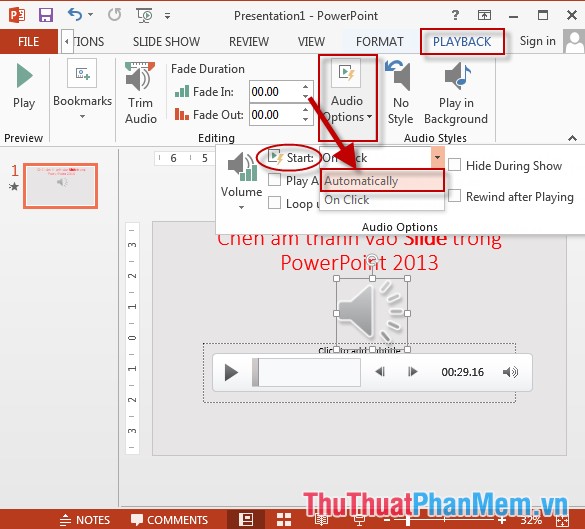The image size is (585, 529).
Task: Select slide 1 thumbnail
Action: point(60,185)
